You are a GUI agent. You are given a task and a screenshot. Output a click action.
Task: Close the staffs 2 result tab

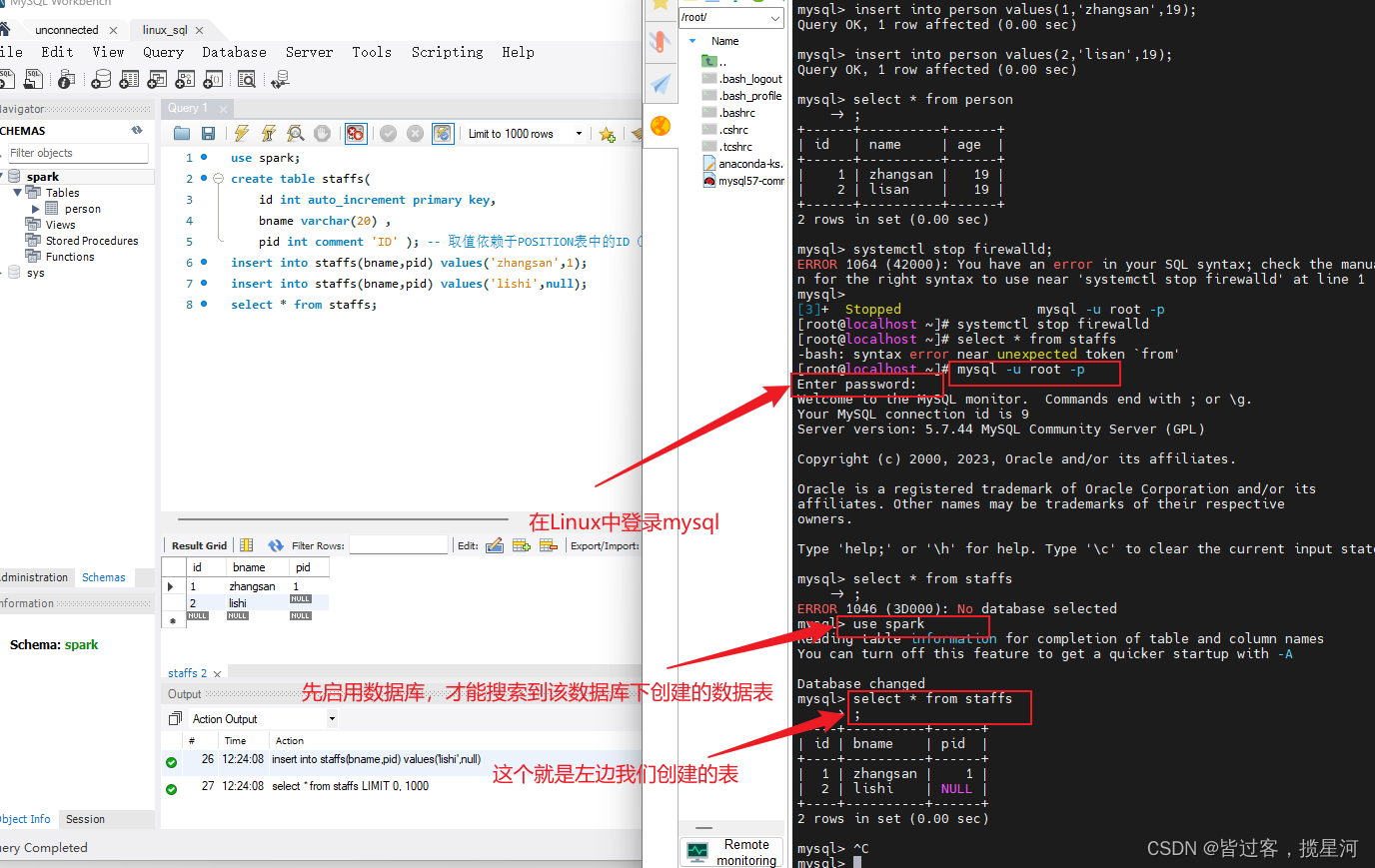[217, 674]
